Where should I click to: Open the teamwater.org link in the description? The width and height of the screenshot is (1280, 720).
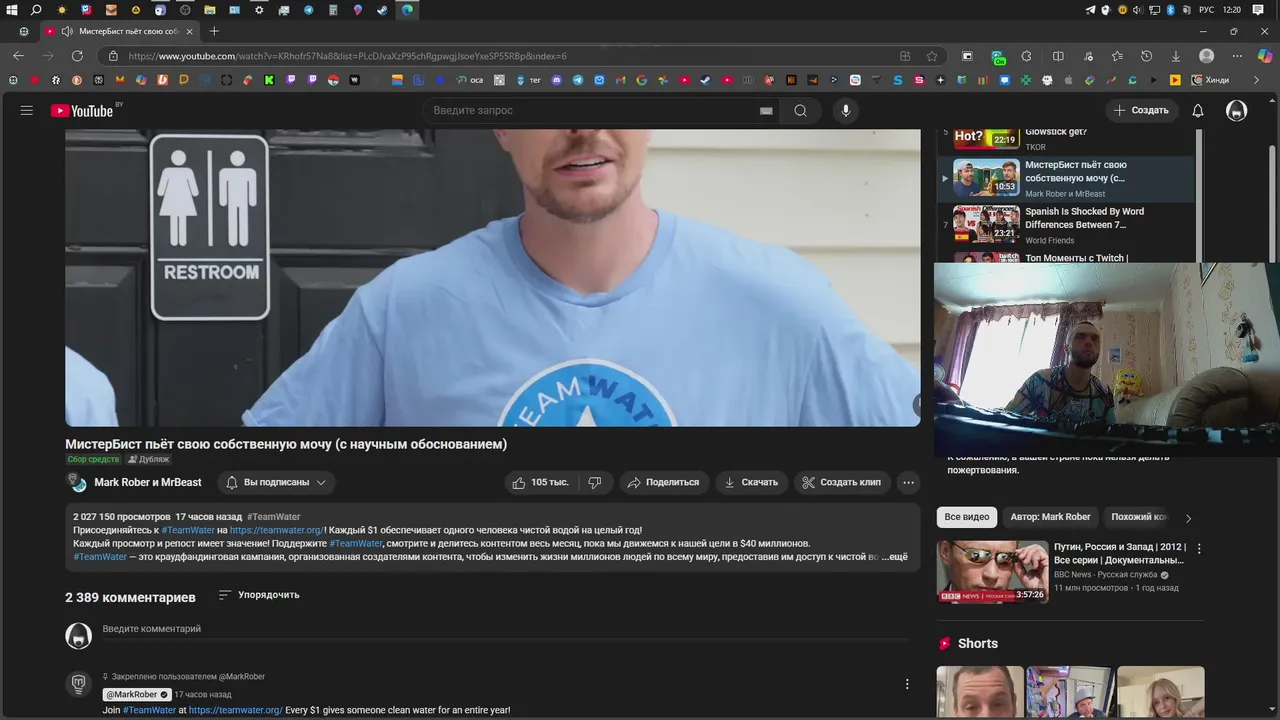(x=276, y=530)
